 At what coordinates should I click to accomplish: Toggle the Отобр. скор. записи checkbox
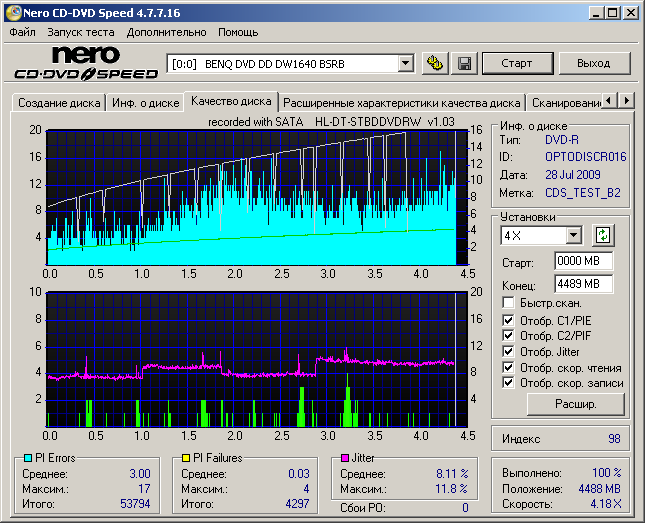click(509, 383)
